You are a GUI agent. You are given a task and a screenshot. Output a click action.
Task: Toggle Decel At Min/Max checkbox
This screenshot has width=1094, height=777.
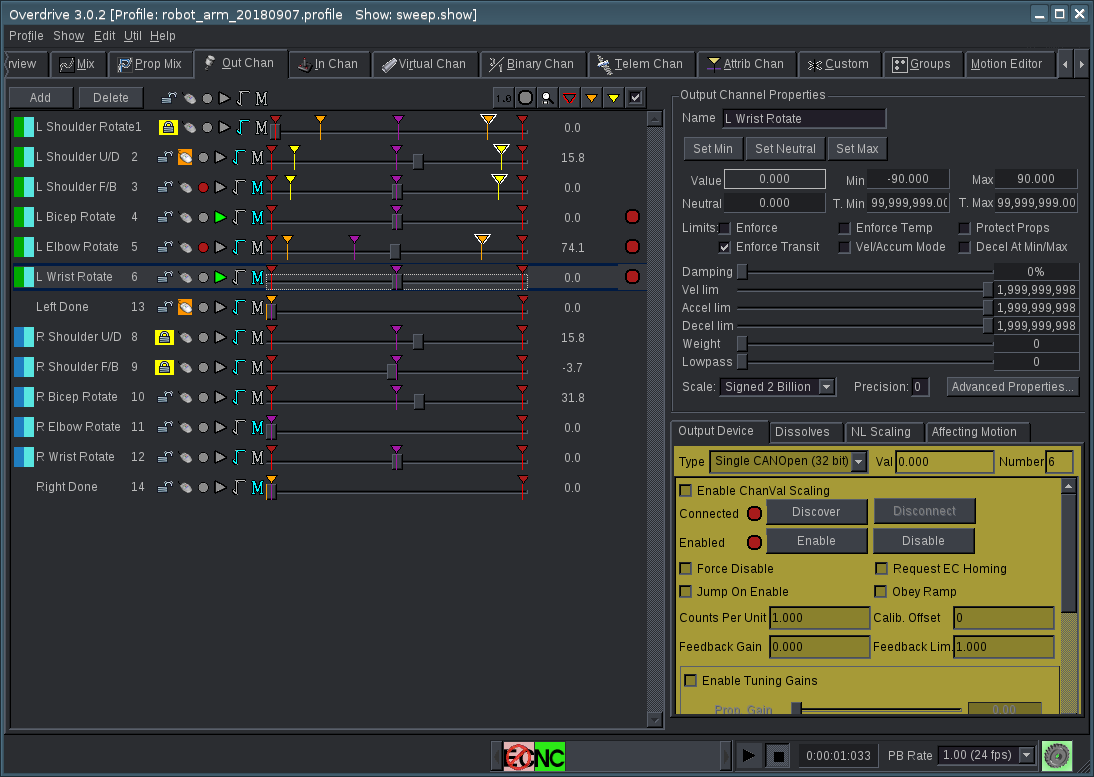964,247
